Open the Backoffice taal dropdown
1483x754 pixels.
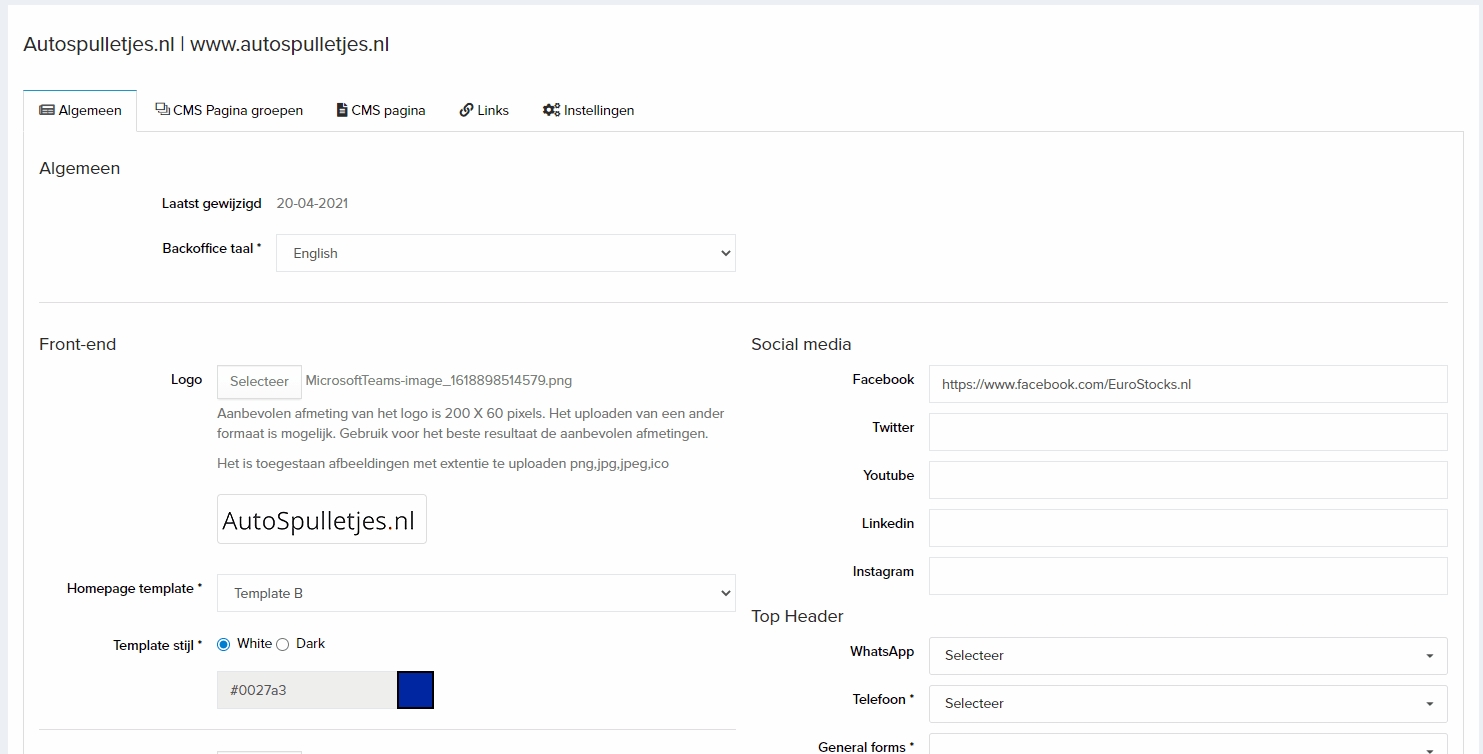[506, 253]
